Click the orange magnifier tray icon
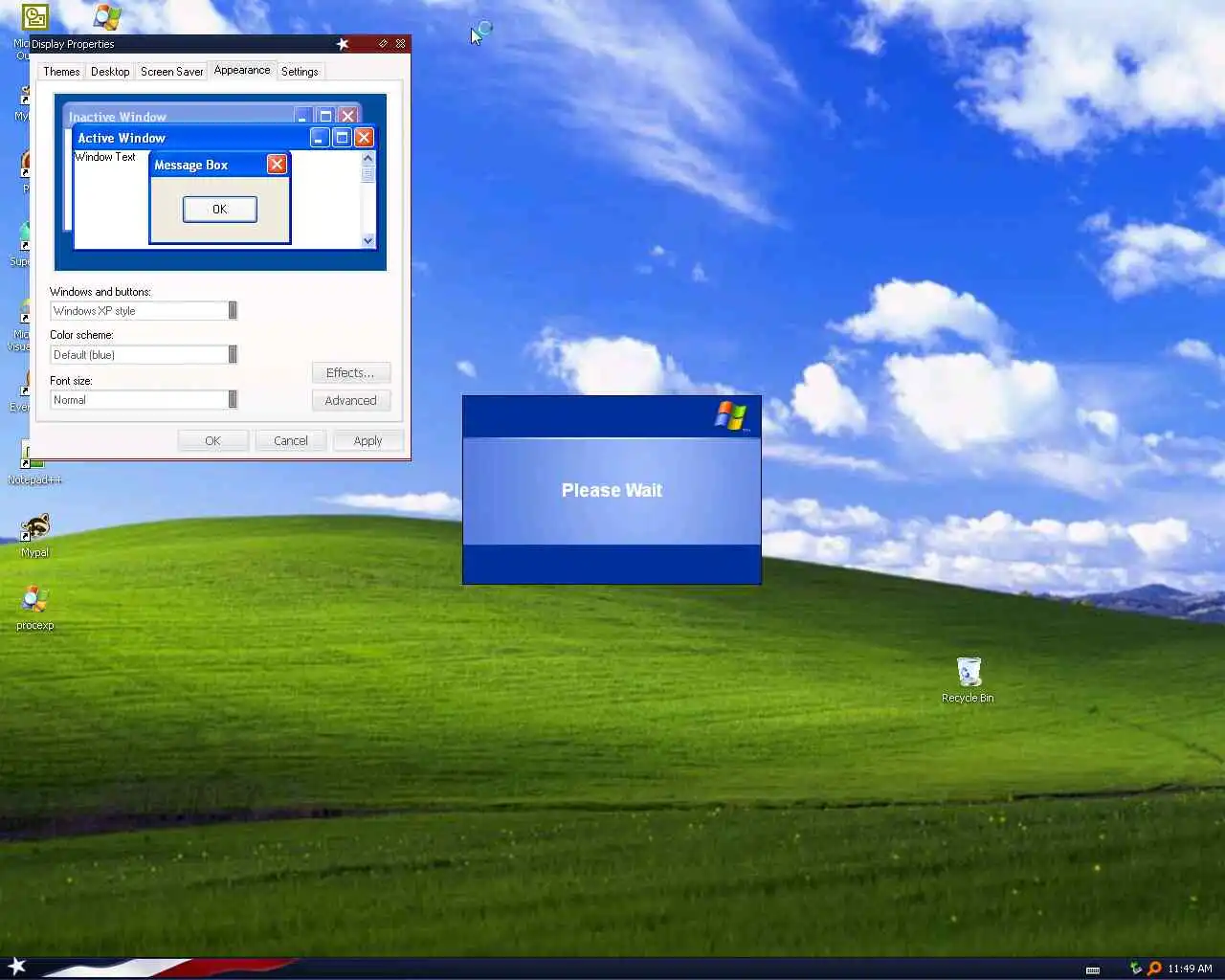1225x980 pixels. pyautogui.click(x=1154, y=968)
